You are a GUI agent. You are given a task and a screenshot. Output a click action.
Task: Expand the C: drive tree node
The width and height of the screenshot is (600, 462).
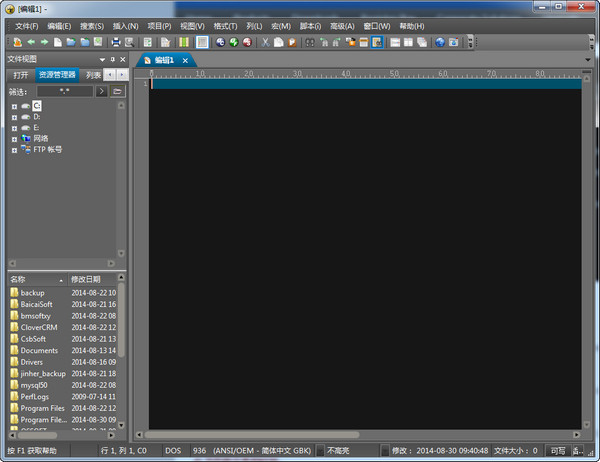pos(14,105)
